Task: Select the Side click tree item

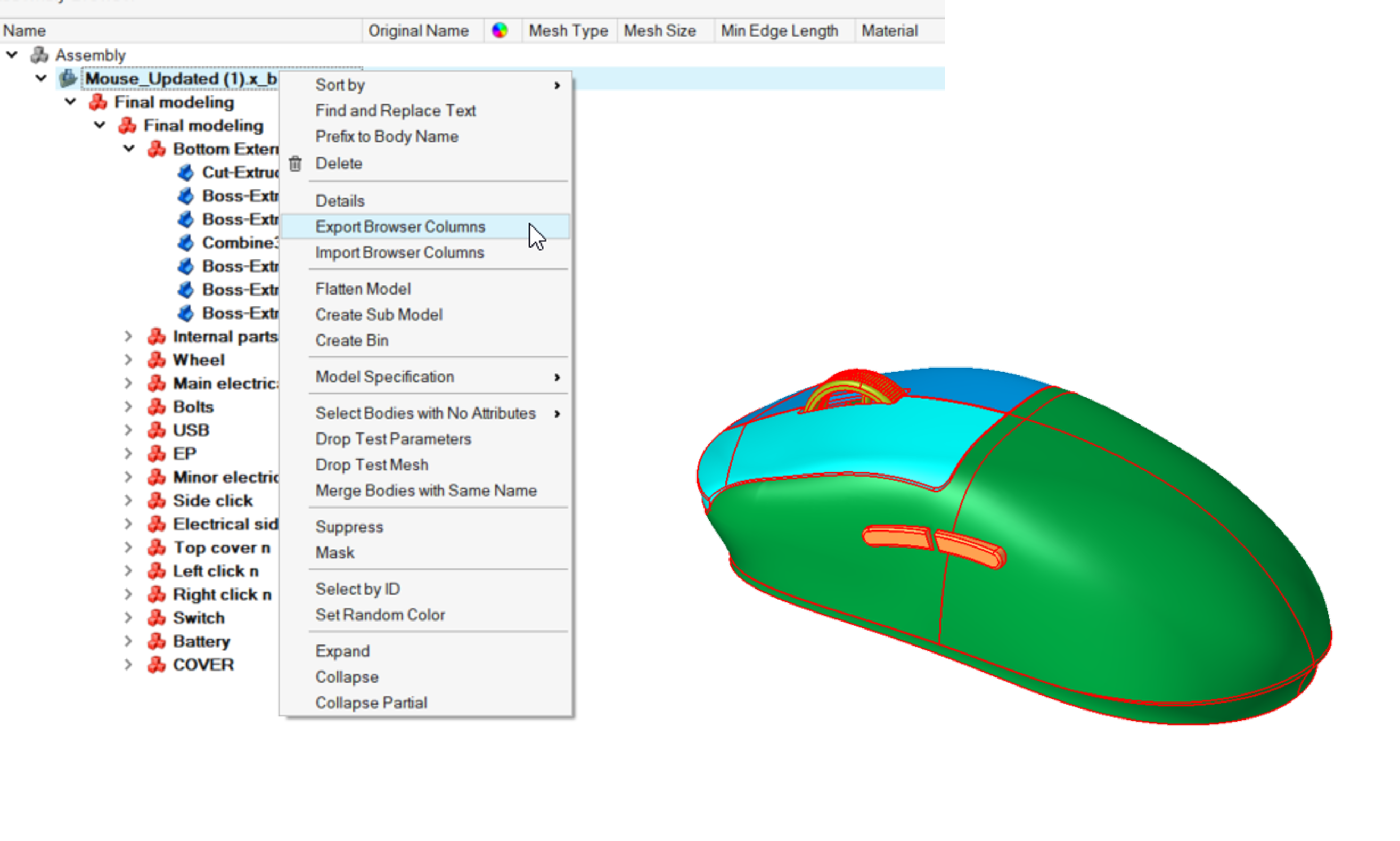Action: (x=212, y=501)
